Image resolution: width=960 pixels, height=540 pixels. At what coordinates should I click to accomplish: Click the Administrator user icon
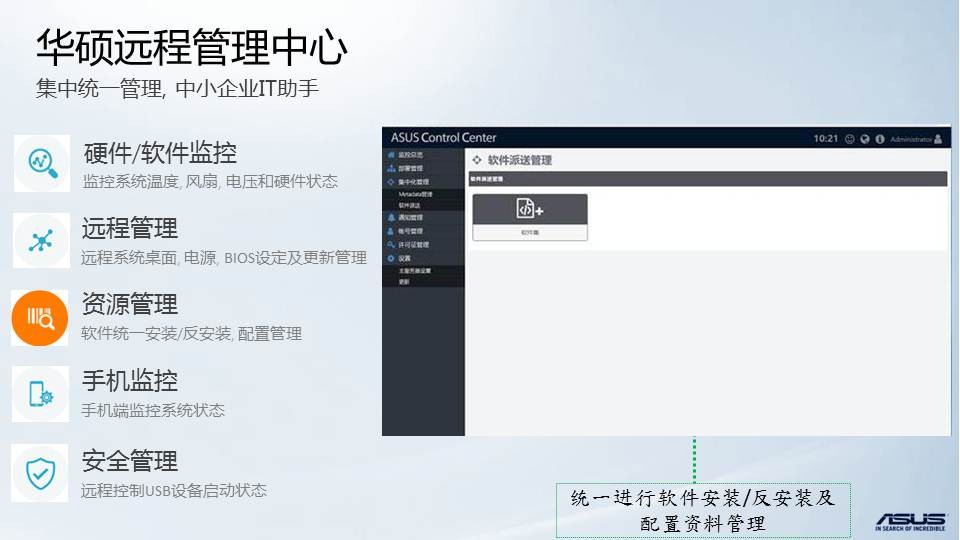pos(938,139)
